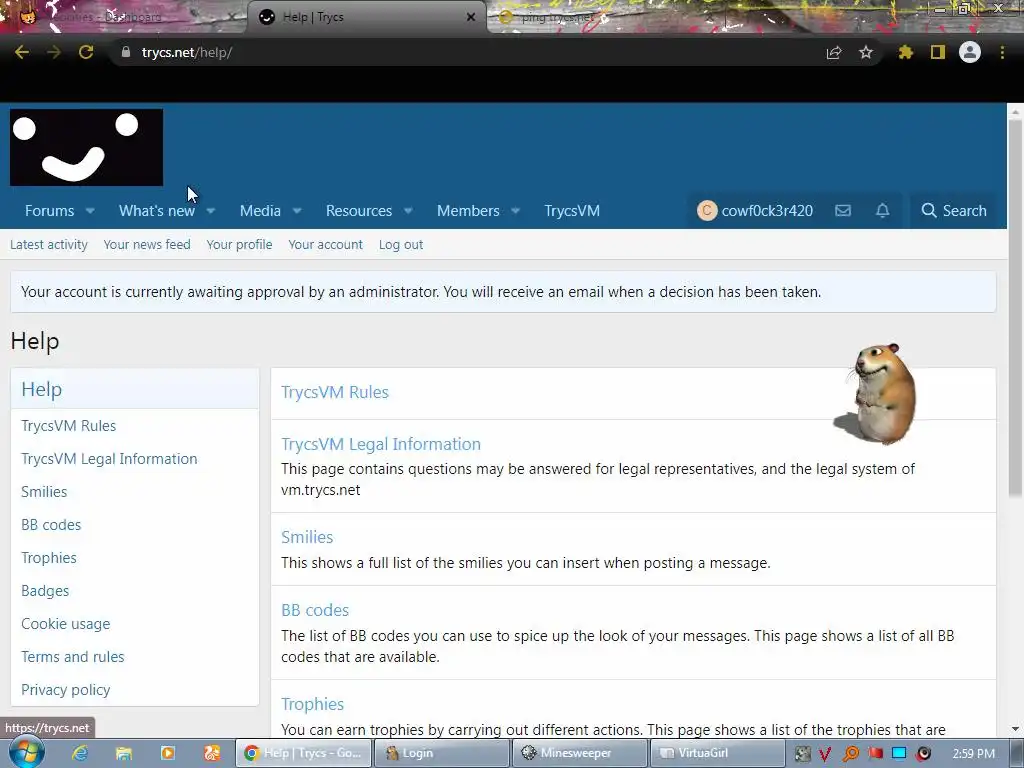Open the TrycsVM Rules heading link
Viewport: 1024px width, 768px height.
click(x=335, y=392)
